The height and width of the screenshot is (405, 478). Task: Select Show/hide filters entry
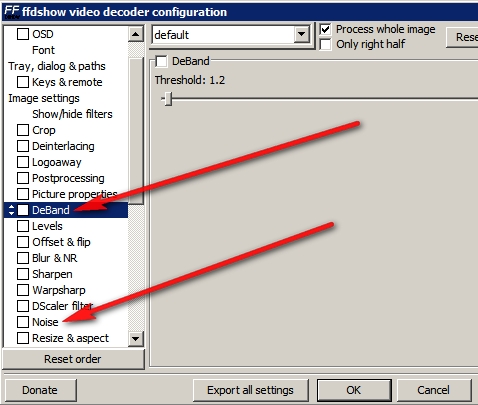coord(72,114)
